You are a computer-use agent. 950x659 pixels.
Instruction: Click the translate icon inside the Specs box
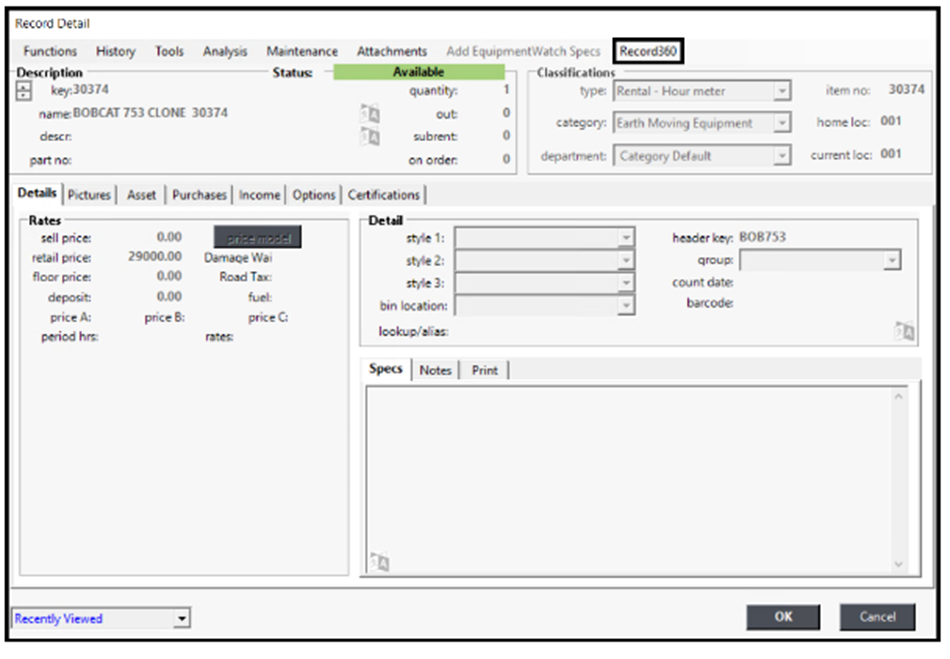(x=379, y=562)
